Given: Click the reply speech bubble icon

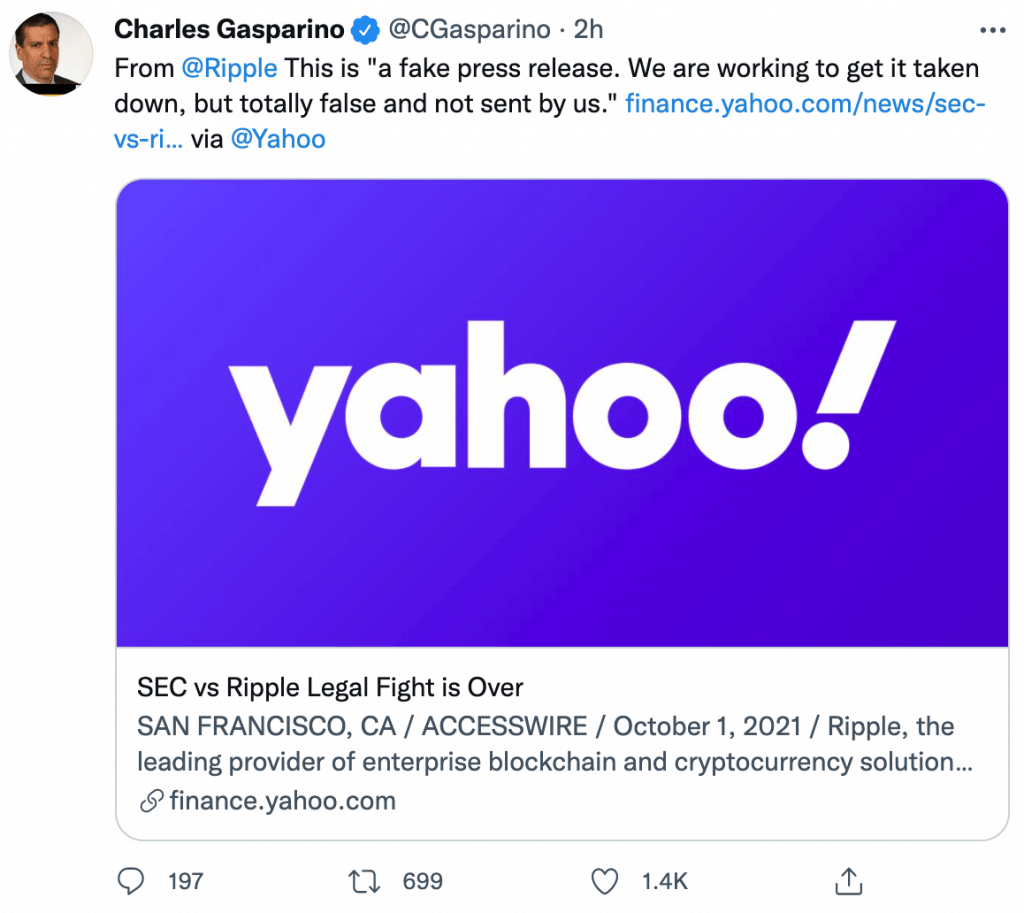Looking at the screenshot, I should click(133, 881).
